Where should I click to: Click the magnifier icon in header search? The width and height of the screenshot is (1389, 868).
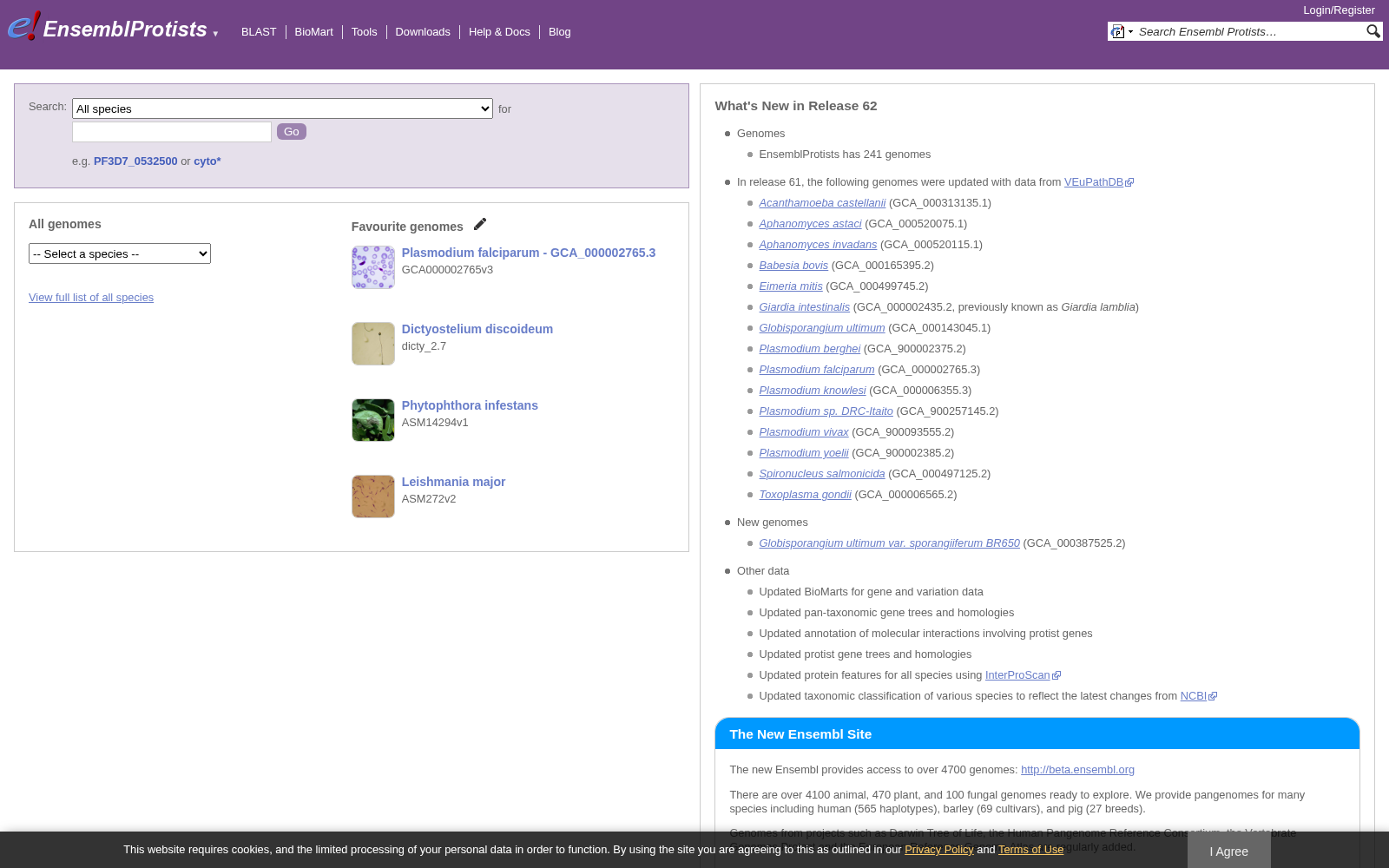pyautogui.click(x=1373, y=31)
